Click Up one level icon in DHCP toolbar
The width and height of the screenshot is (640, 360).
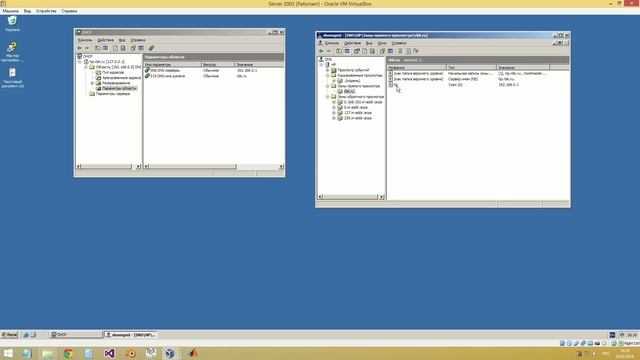click(97, 48)
